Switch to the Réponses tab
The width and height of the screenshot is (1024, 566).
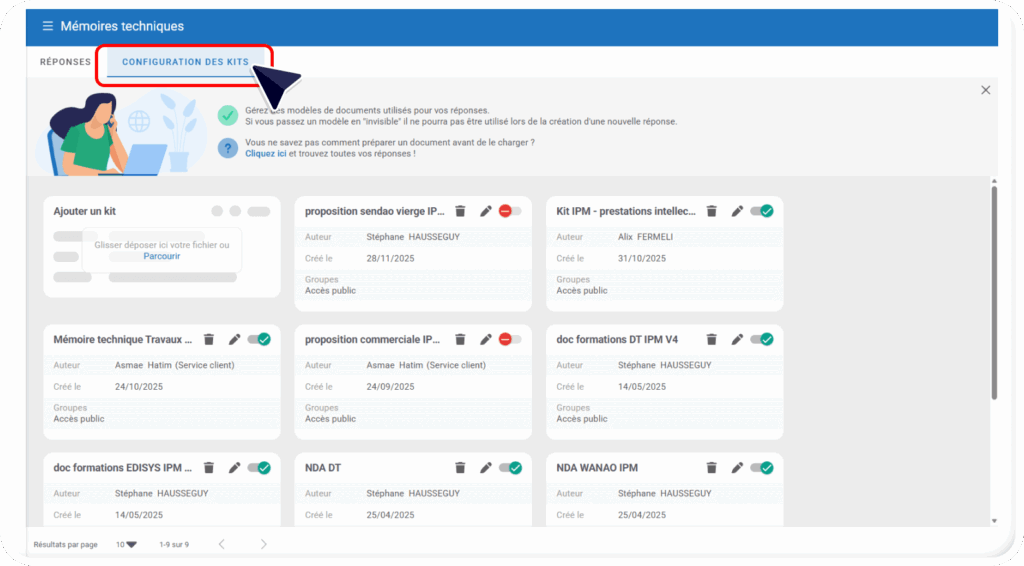(65, 62)
